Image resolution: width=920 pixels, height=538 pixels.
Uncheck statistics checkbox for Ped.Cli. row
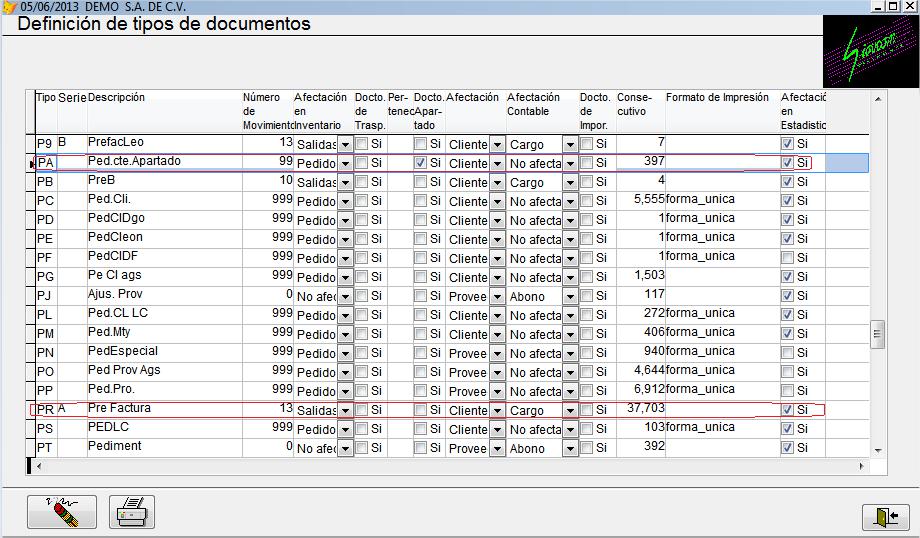click(x=787, y=201)
